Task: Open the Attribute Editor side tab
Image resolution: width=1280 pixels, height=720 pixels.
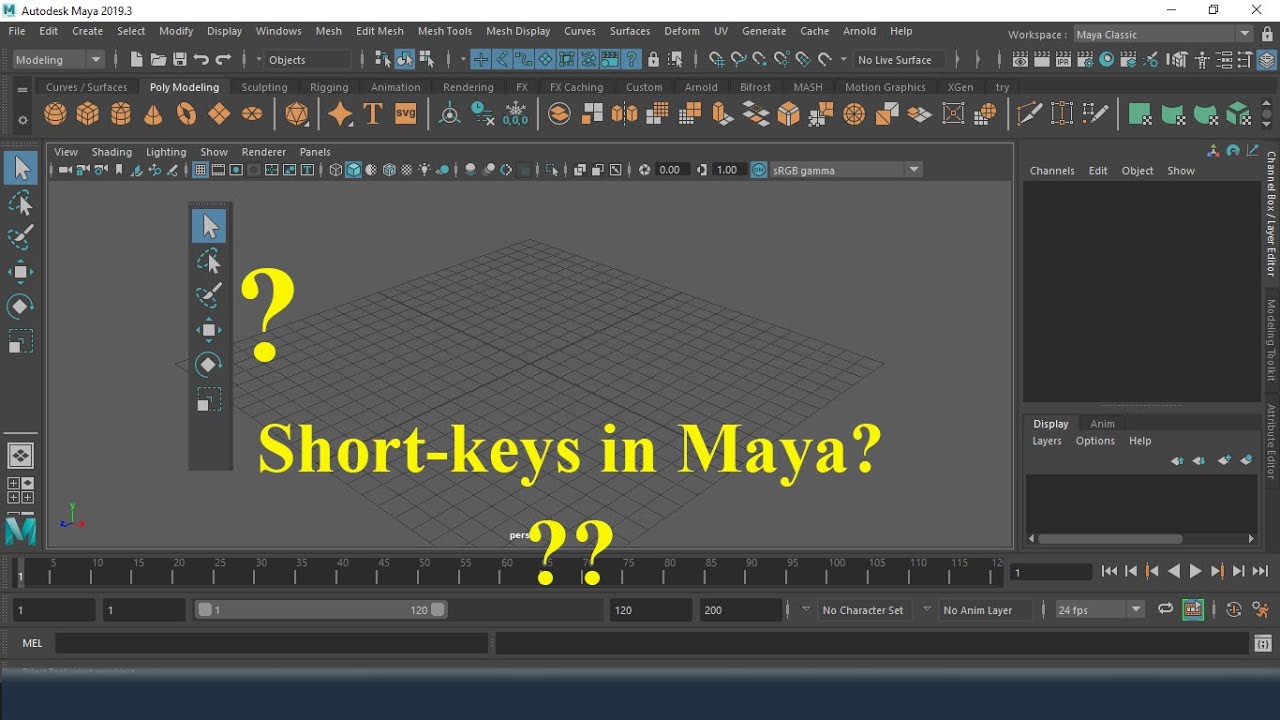Action: pos(1271,441)
